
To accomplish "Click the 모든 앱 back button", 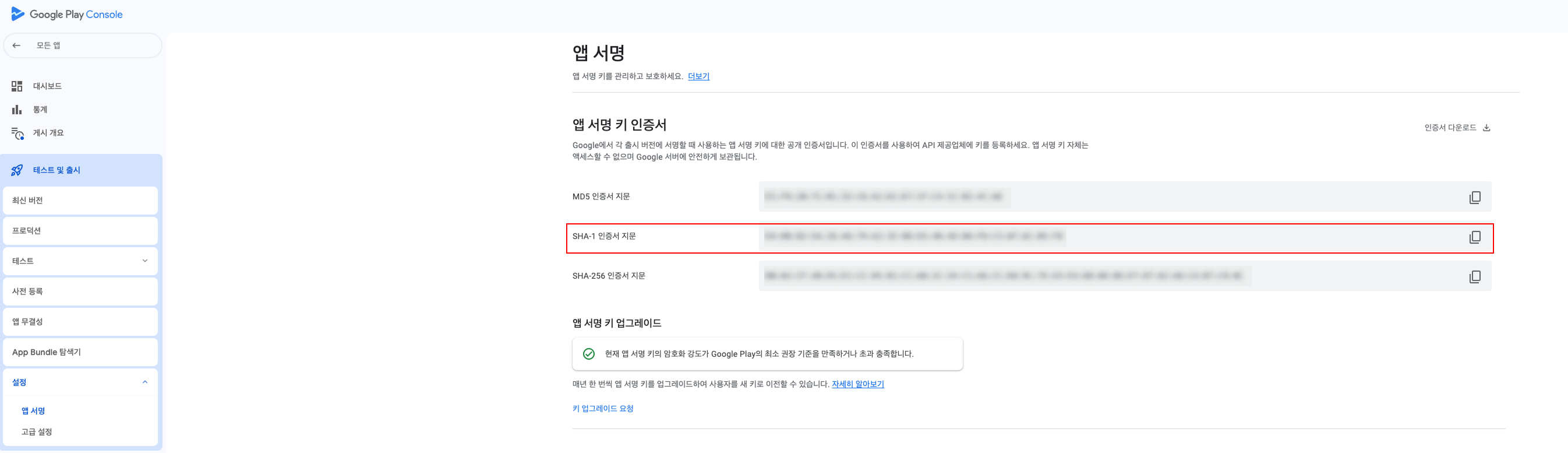I will (83, 45).
